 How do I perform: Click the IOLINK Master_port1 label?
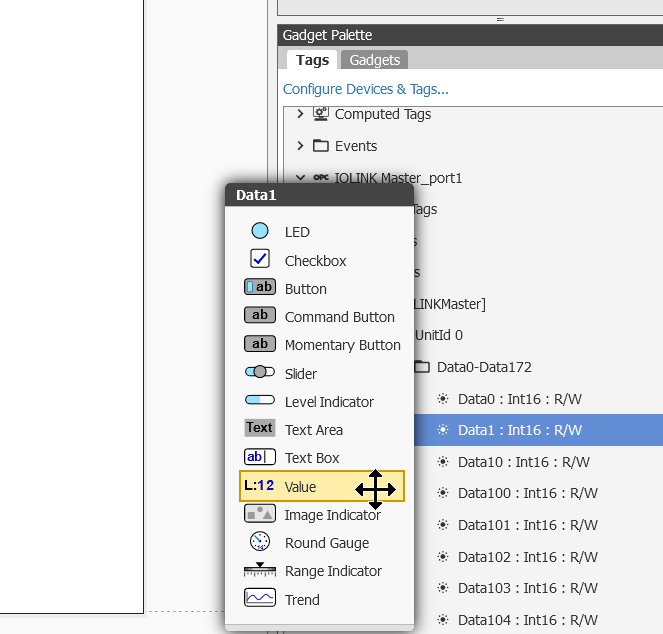[398, 178]
